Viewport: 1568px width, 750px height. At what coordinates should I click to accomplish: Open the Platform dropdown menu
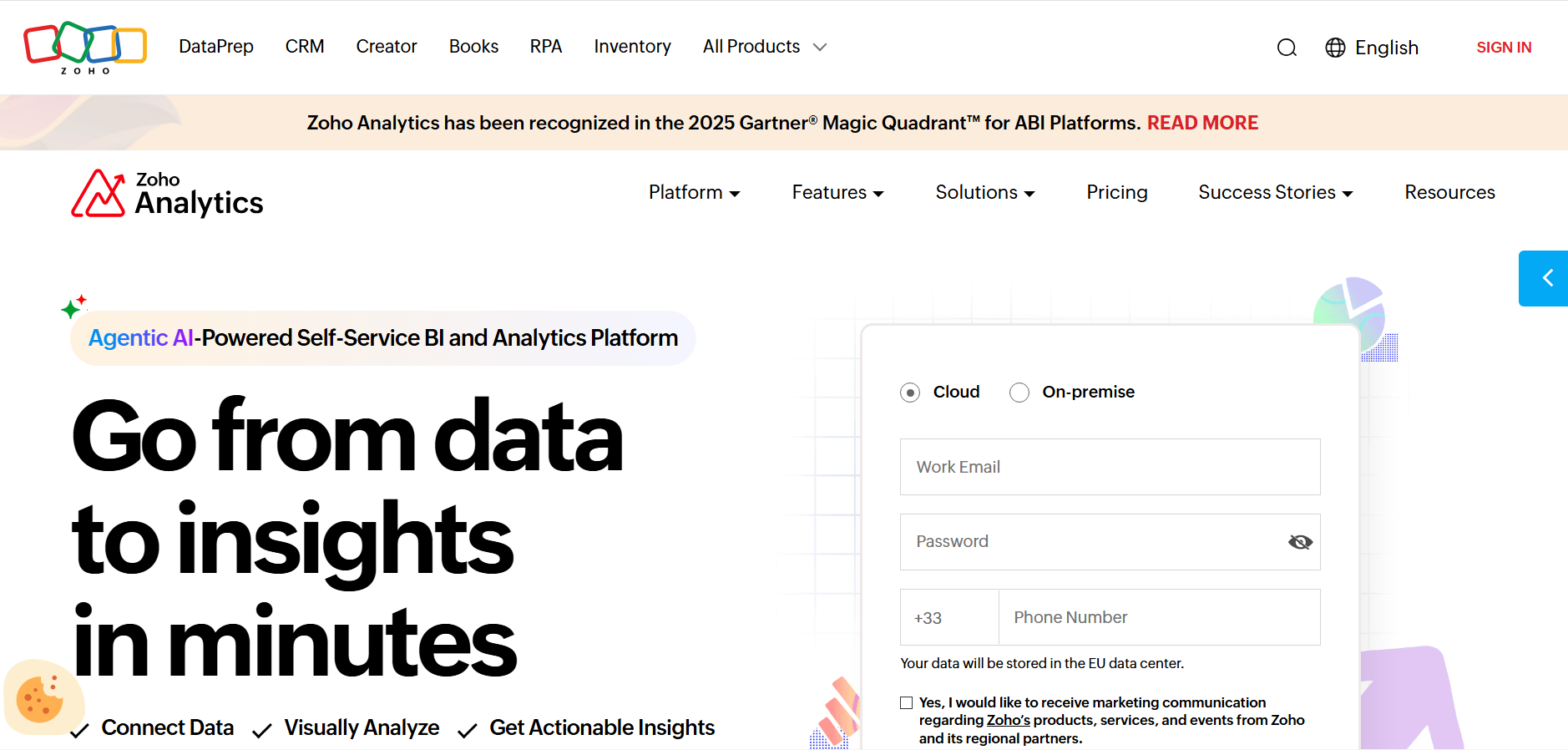tap(695, 192)
